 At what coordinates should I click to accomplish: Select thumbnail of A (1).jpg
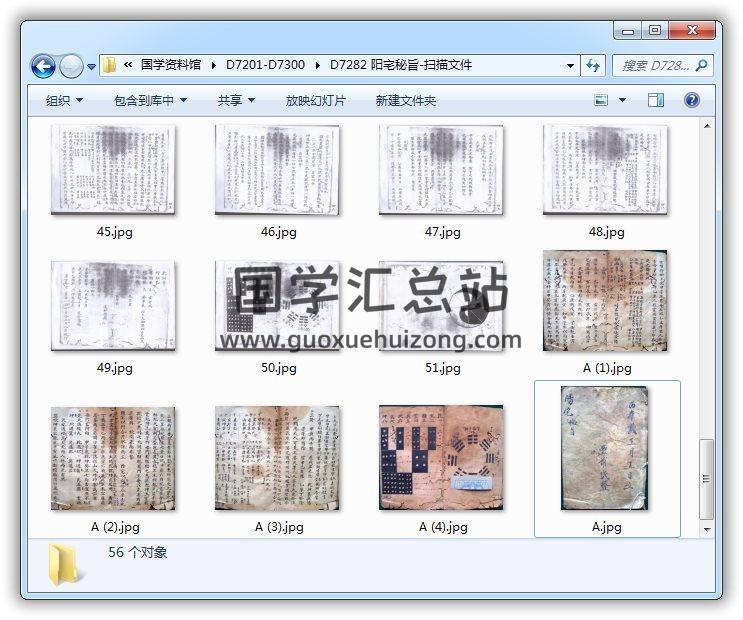coord(605,301)
